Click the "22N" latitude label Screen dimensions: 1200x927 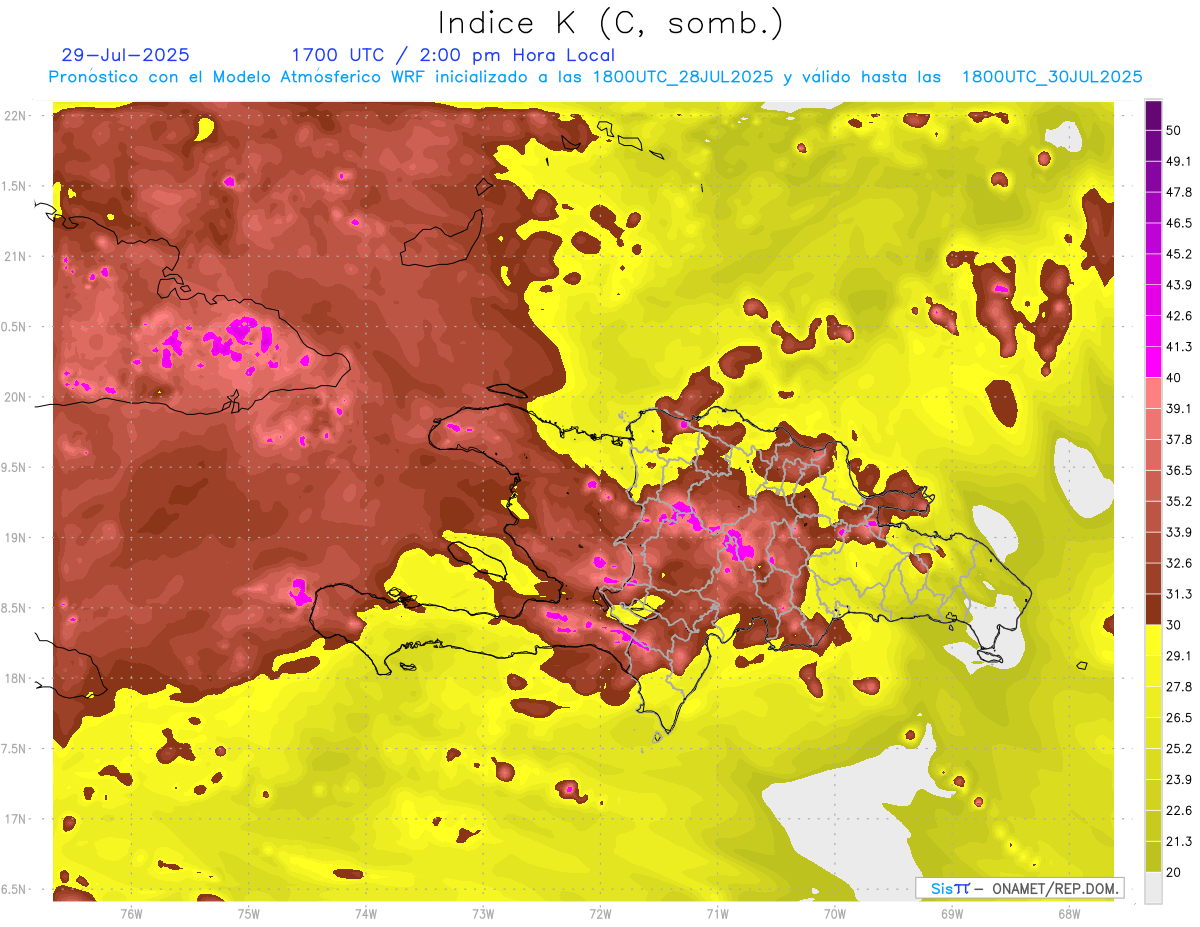pos(16,116)
